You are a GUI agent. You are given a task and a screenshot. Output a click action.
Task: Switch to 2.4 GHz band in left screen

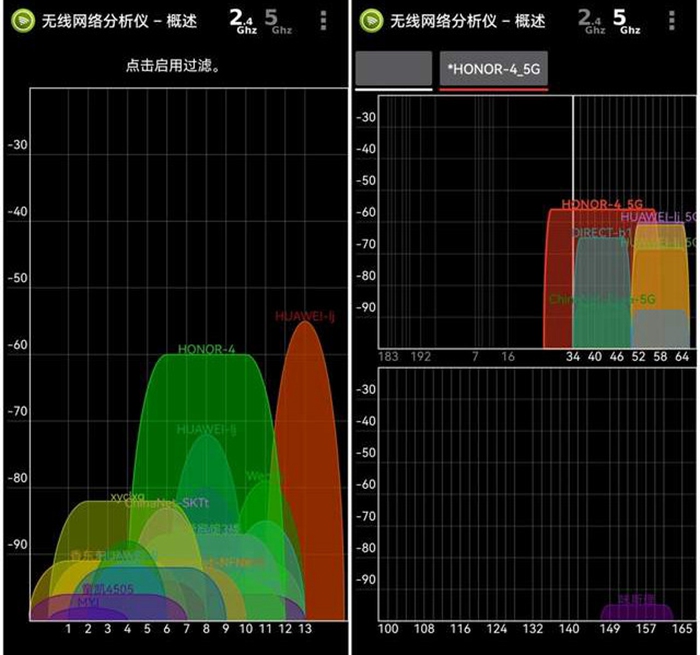[x=243, y=21]
